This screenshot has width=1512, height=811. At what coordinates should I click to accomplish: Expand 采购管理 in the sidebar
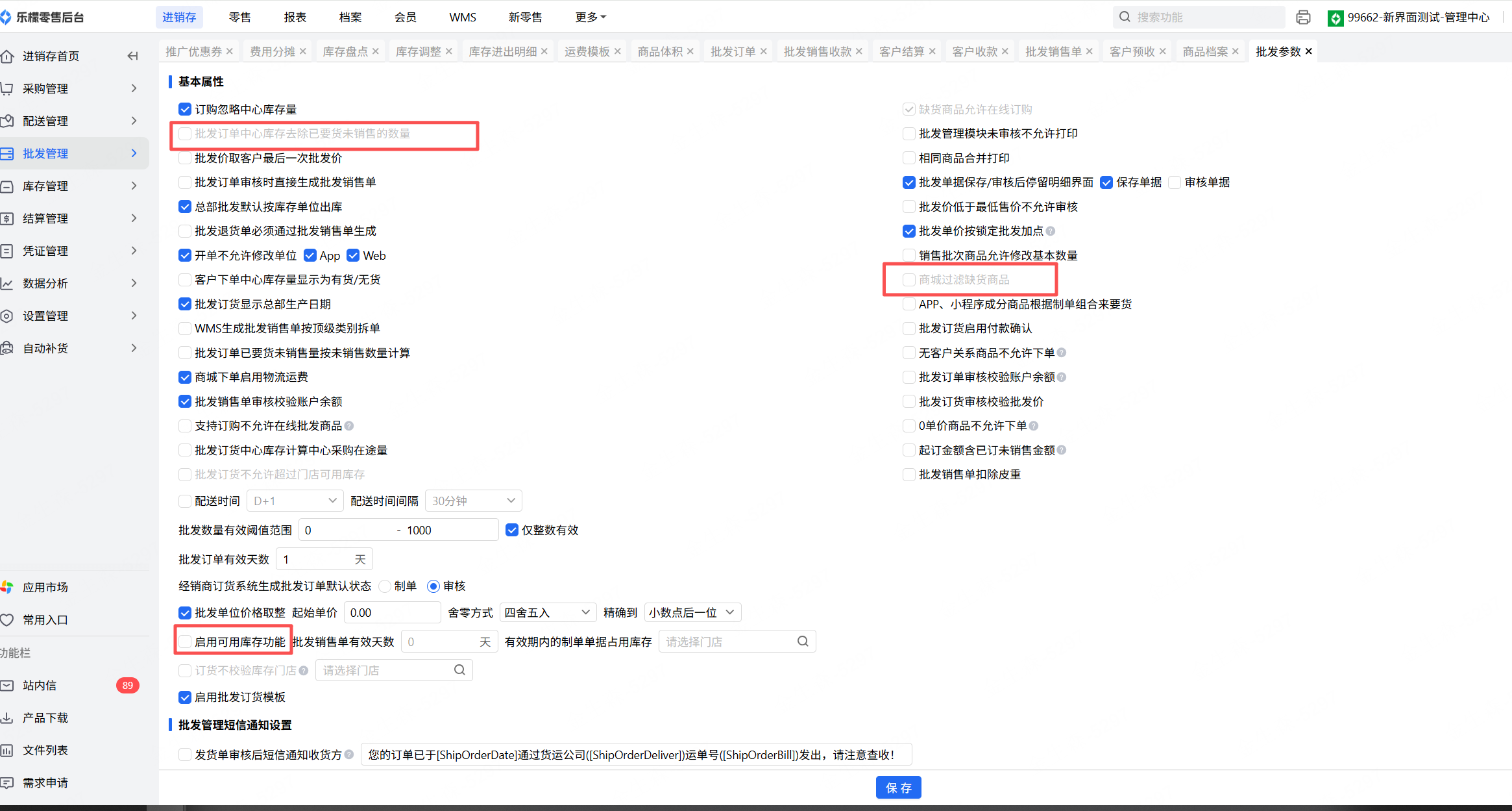coord(45,88)
